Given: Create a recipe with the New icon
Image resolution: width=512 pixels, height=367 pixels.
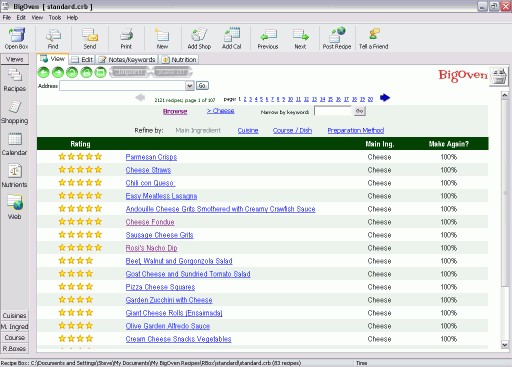Looking at the screenshot, I should (x=162, y=38).
